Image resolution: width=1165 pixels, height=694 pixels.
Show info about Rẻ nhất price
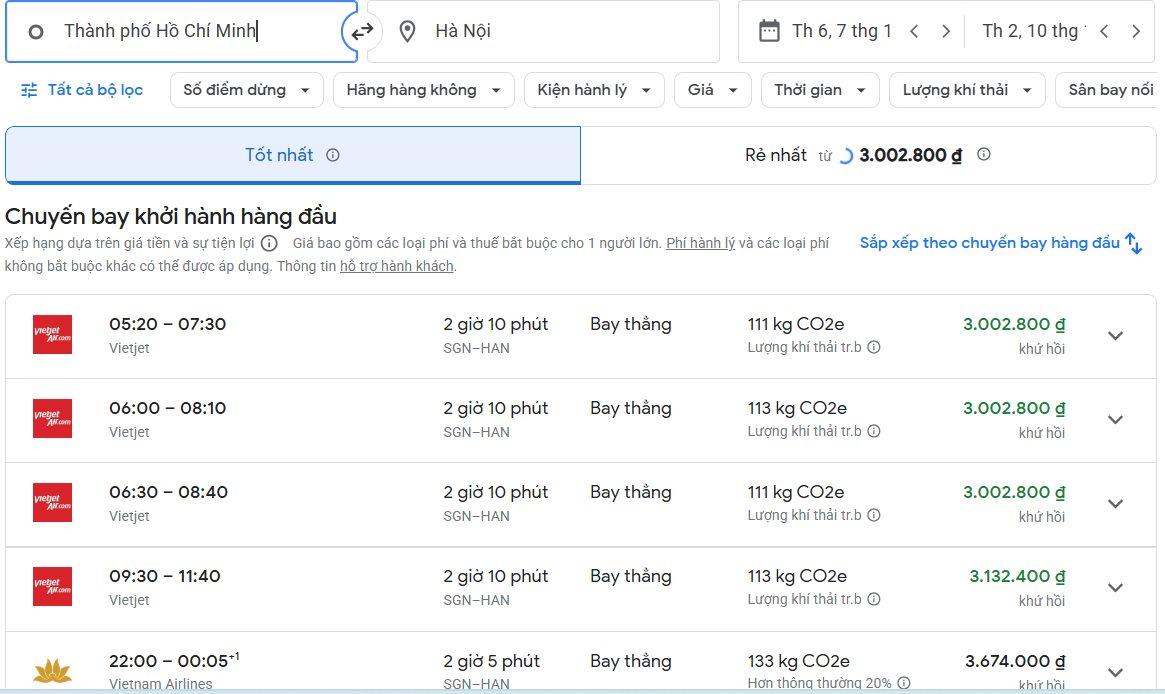984,154
